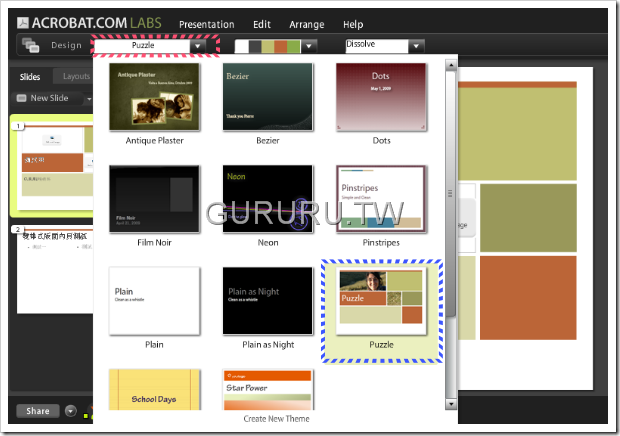Select slide 1 thumbnail in panel

55,166
